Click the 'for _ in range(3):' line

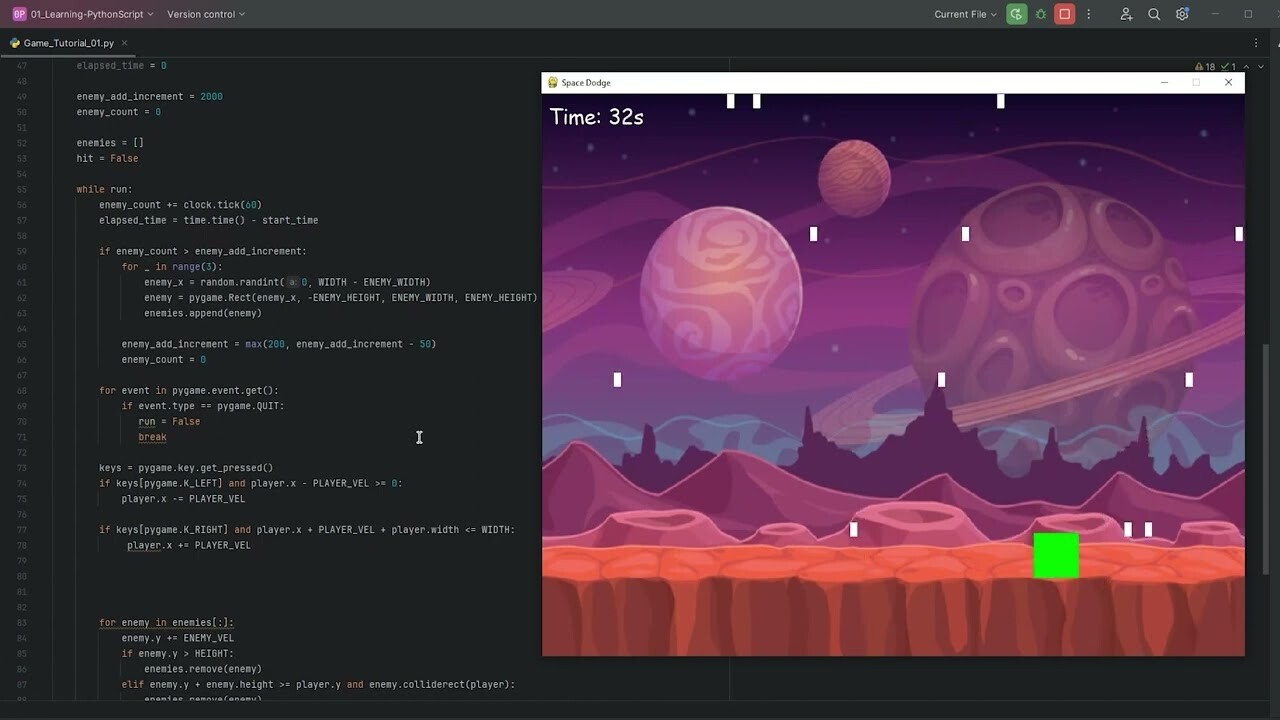[x=172, y=266]
